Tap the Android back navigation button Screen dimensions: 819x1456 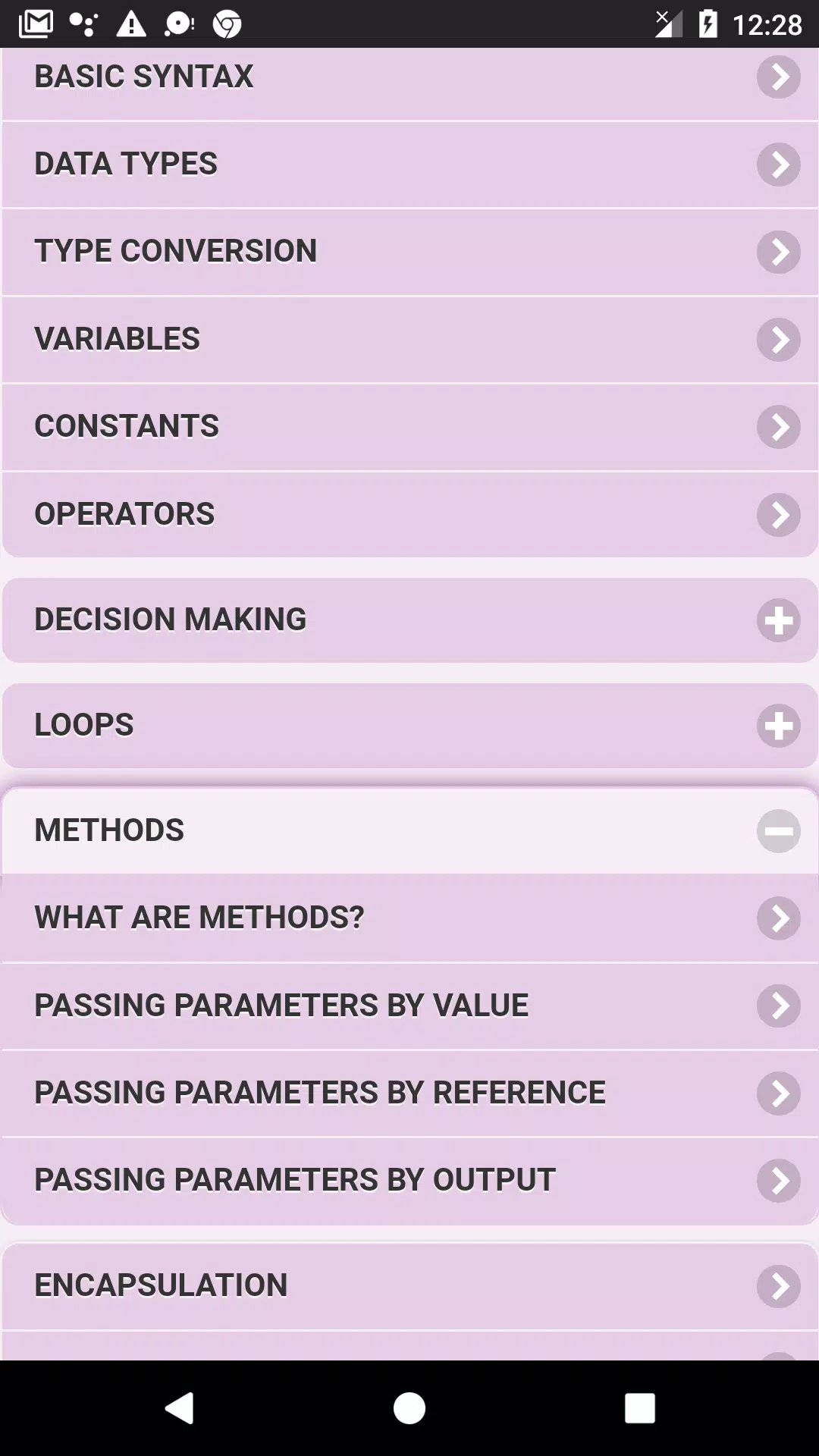pos(180,1408)
